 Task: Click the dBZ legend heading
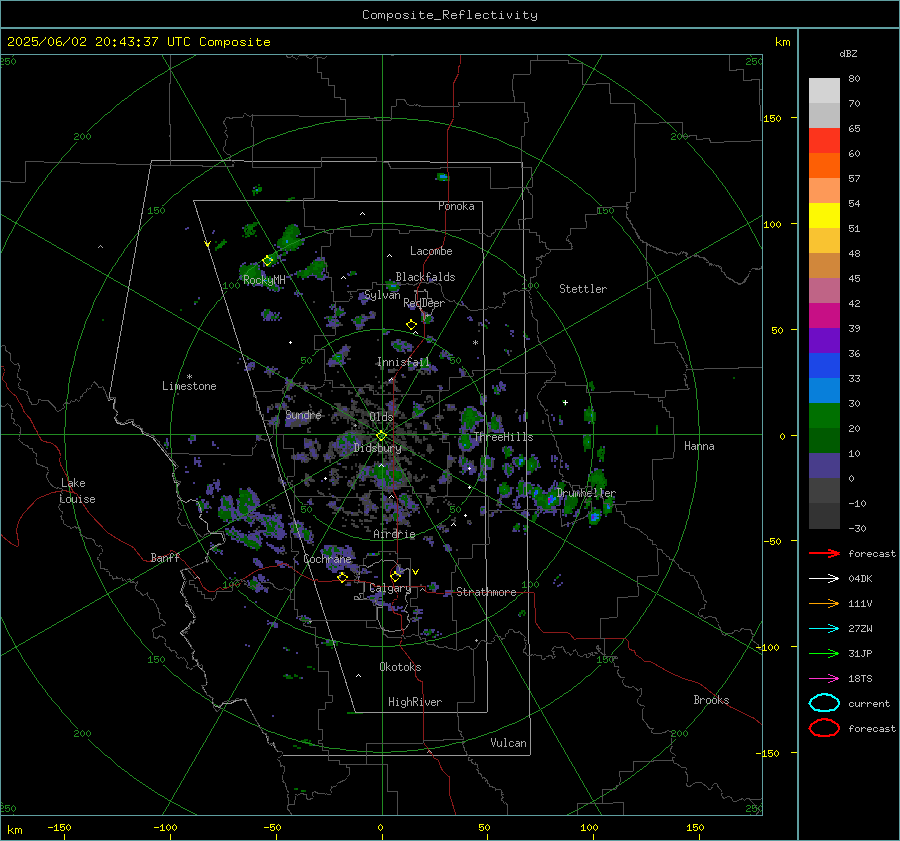click(x=848, y=53)
